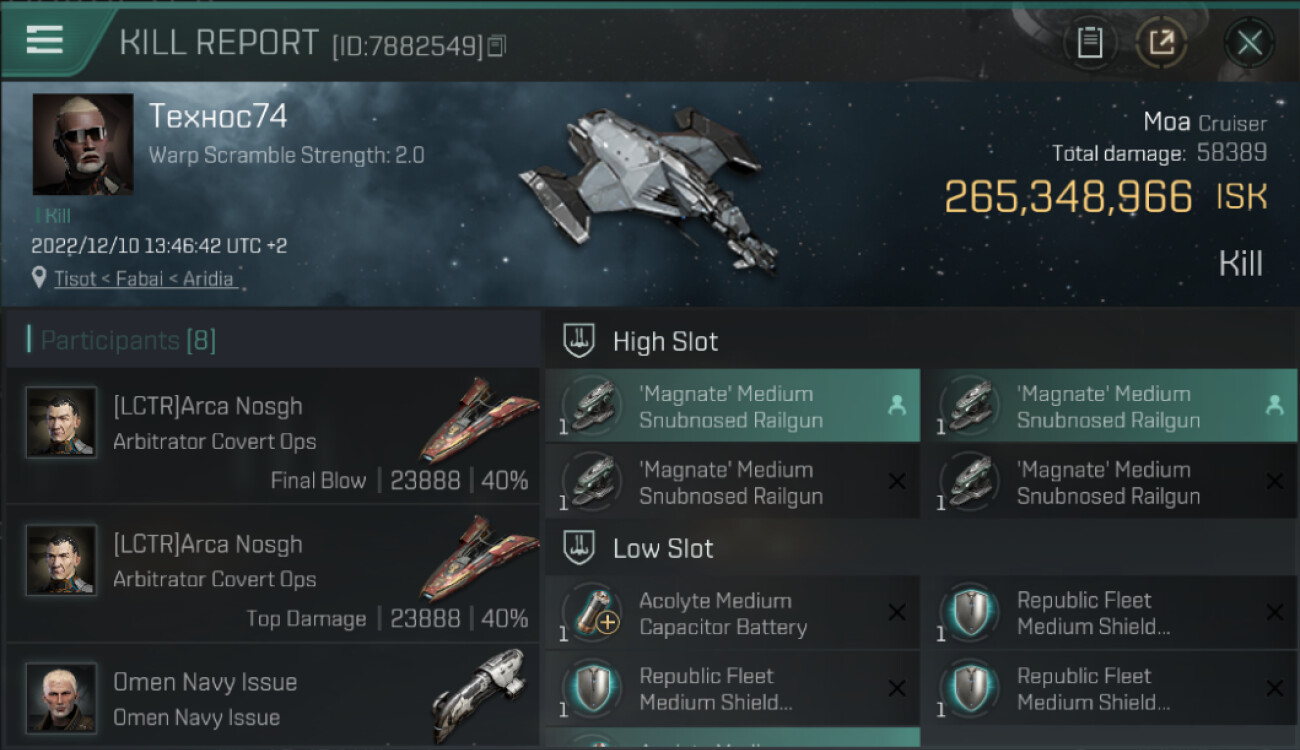Open the hamburger menu button
Image resolution: width=1300 pixels, height=750 pixels.
[45, 40]
